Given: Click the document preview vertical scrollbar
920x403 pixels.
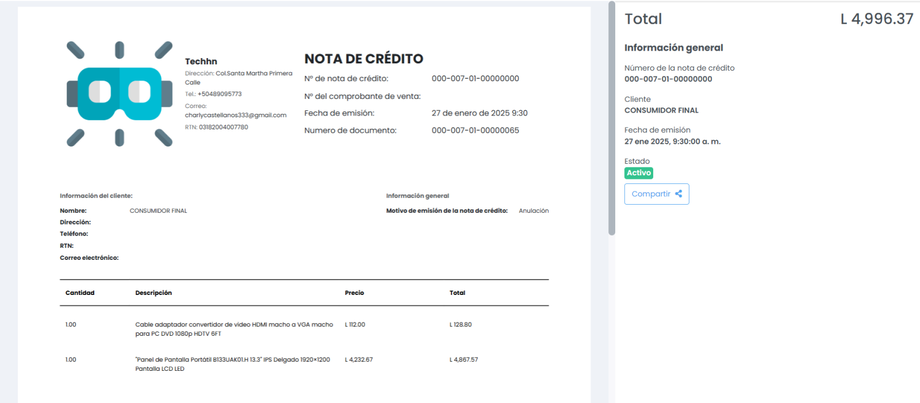Looking at the screenshot, I should click(x=612, y=120).
